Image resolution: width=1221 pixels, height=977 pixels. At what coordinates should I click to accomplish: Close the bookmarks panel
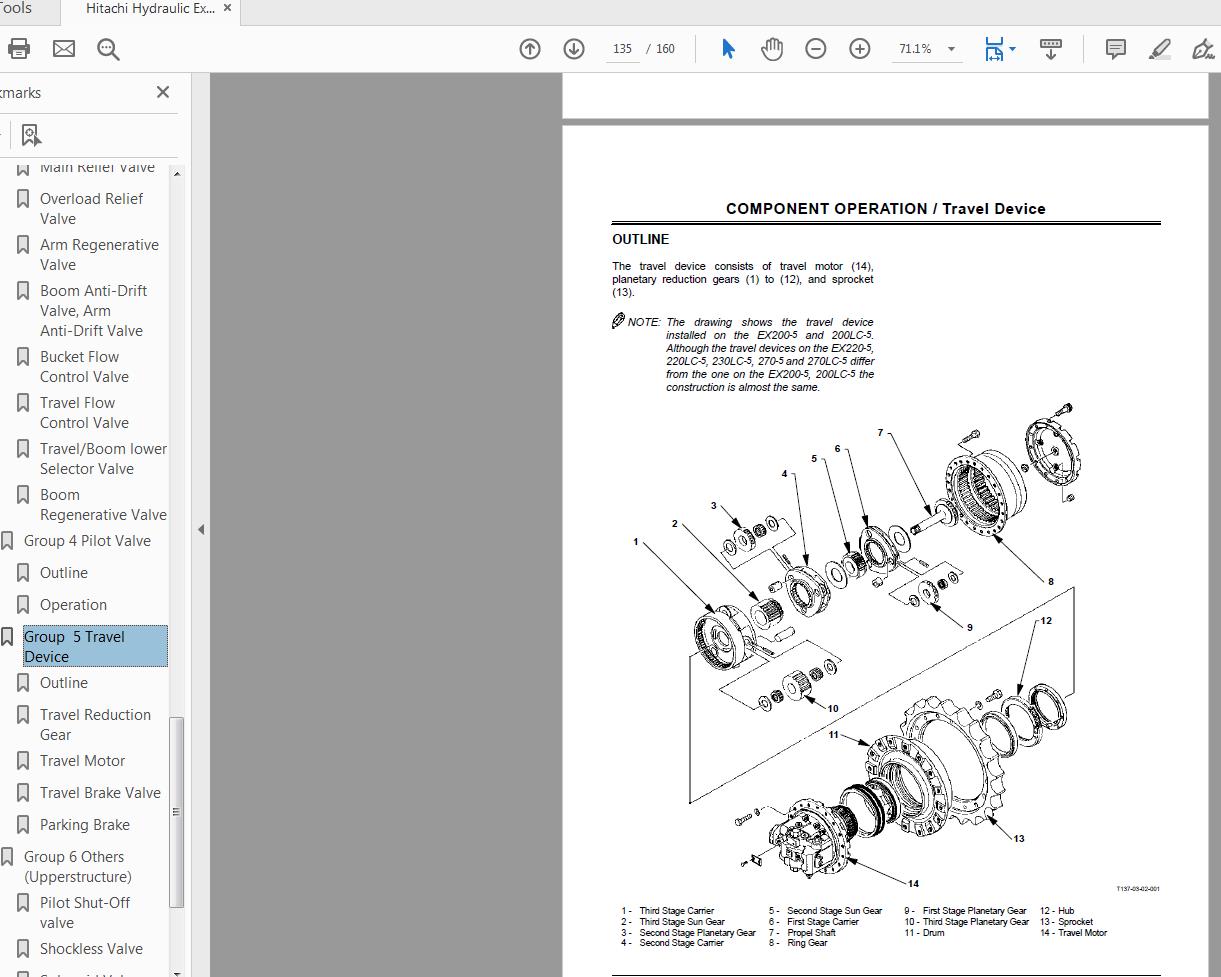(163, 92)
